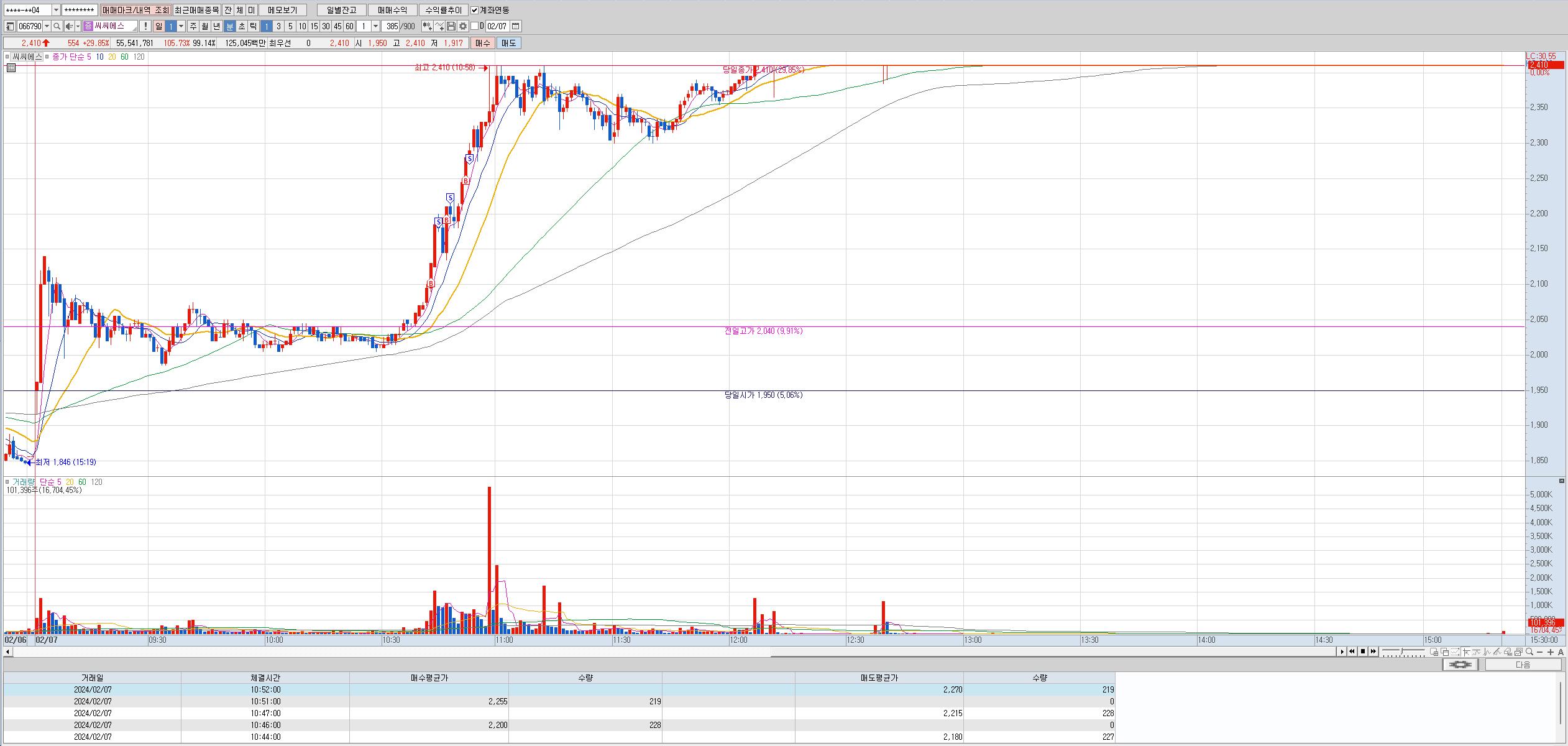Click the exclamation mark info icon
The width and height of the screenshot is (1568, 746).
point(145,26)
